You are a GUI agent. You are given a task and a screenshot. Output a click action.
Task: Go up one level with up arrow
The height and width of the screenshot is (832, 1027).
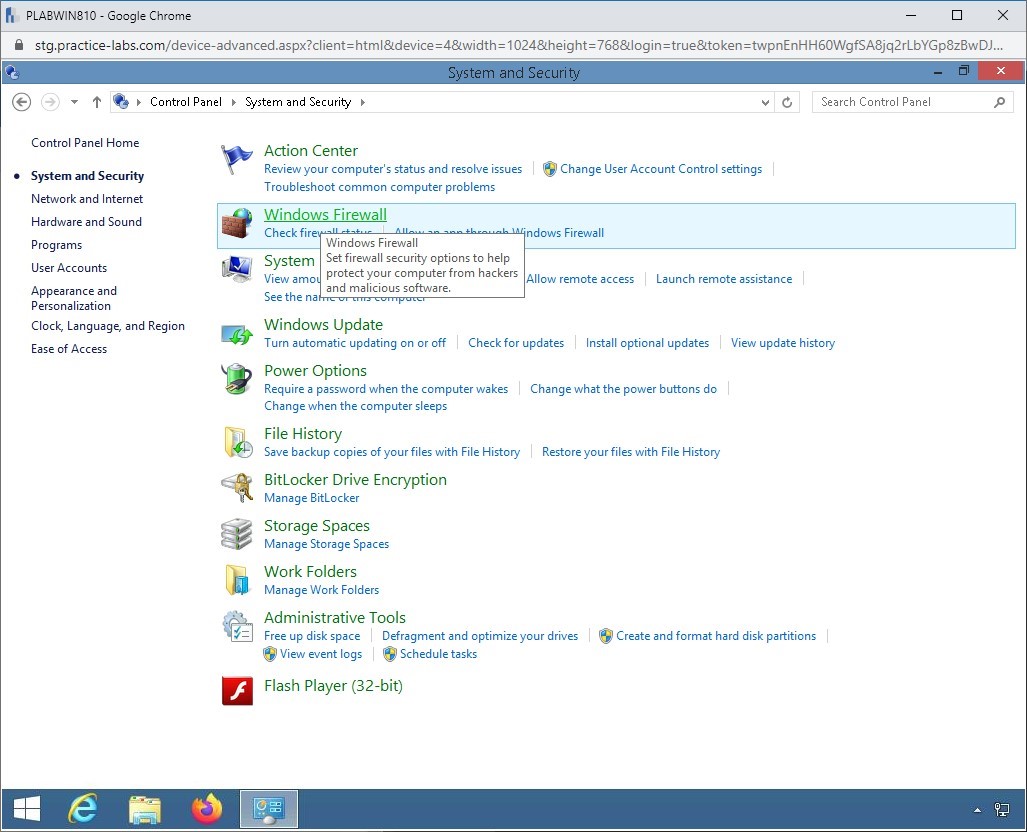(97, 102)
